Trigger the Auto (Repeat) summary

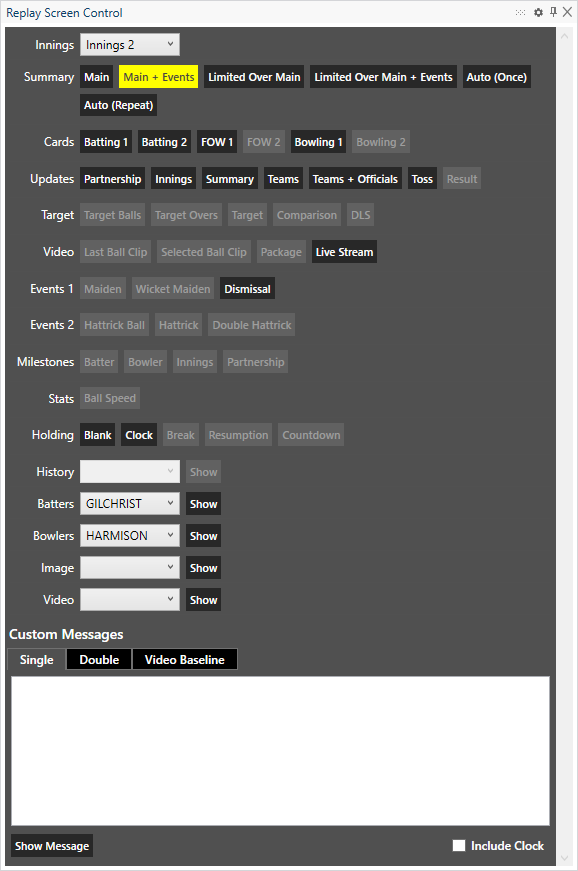(118, 105)
